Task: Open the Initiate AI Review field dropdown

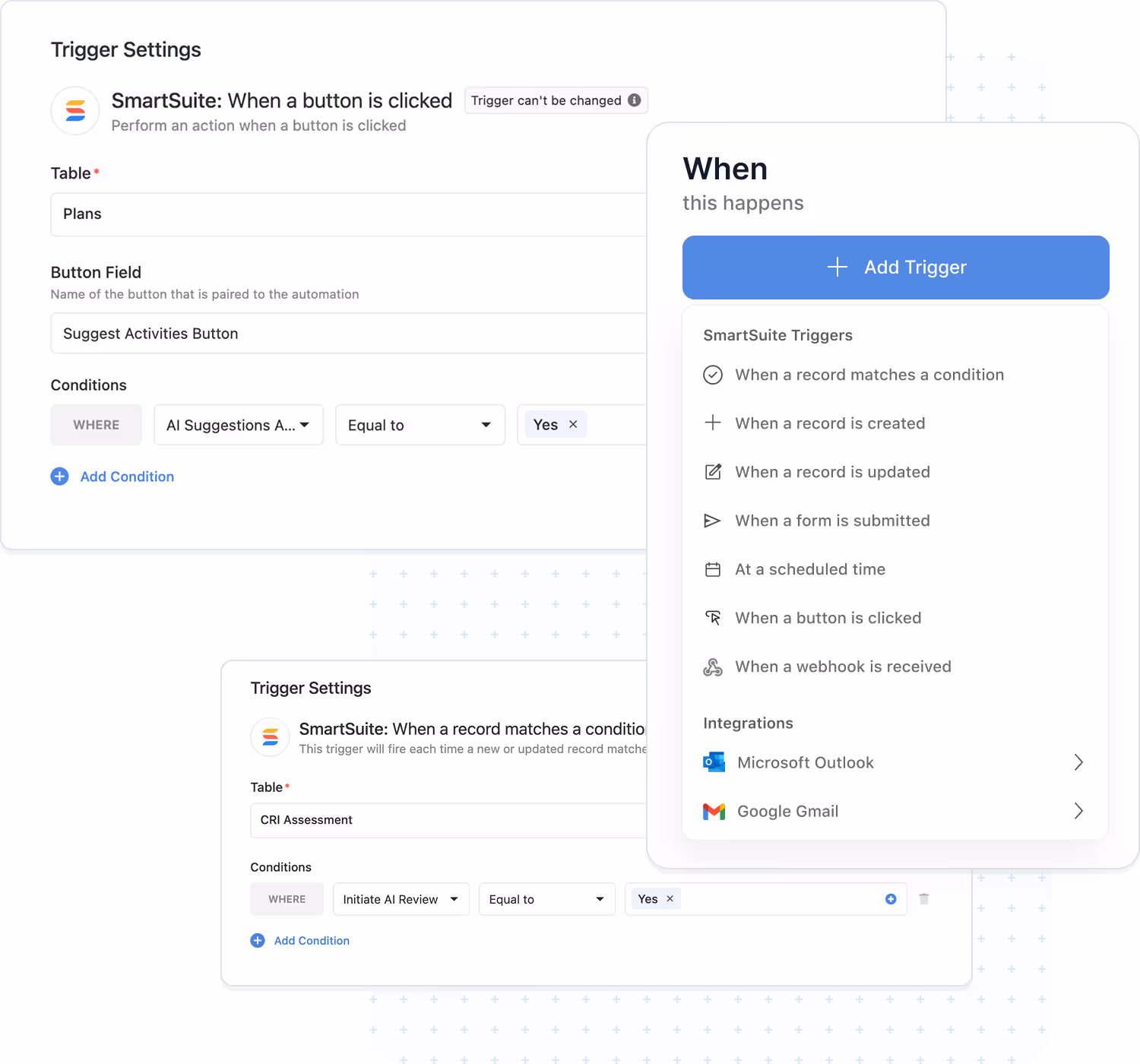Action: [x=401, y=899]
